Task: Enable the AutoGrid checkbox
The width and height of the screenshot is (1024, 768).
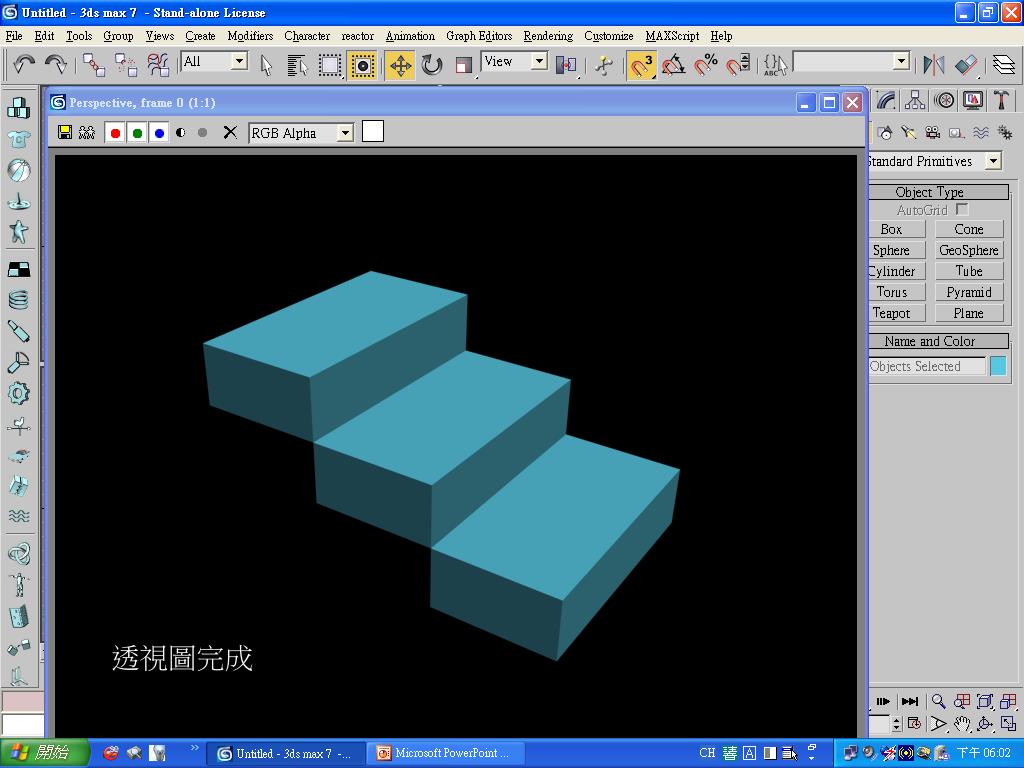Action: 961,210
